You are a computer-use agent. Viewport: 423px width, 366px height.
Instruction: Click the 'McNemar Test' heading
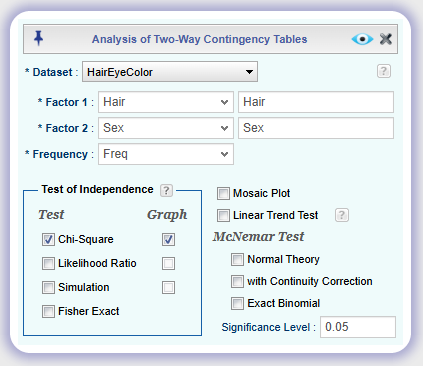coord(258,236)
